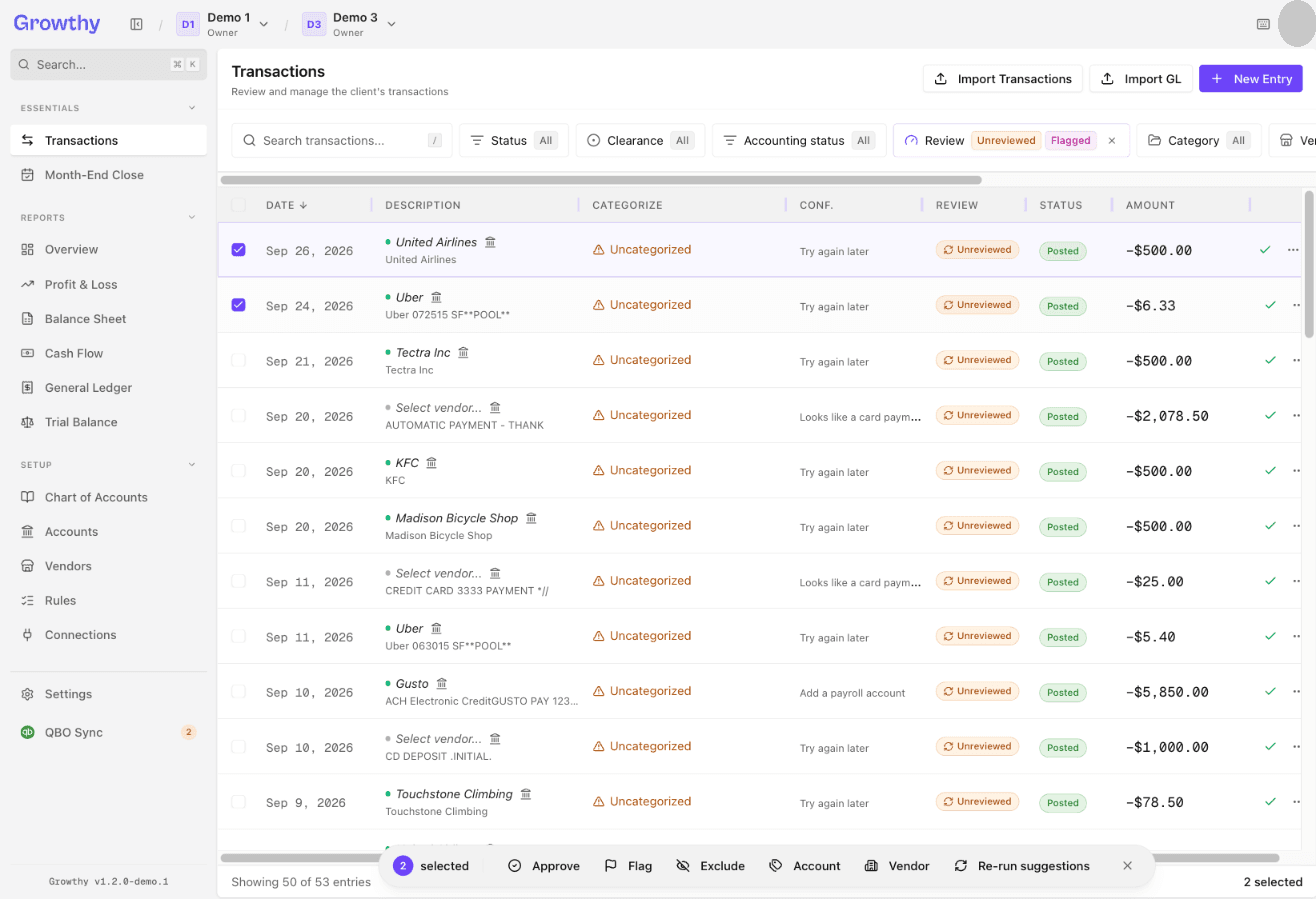
Task: Click the user avatar in the top right
Action: (x=1297, y=24)
